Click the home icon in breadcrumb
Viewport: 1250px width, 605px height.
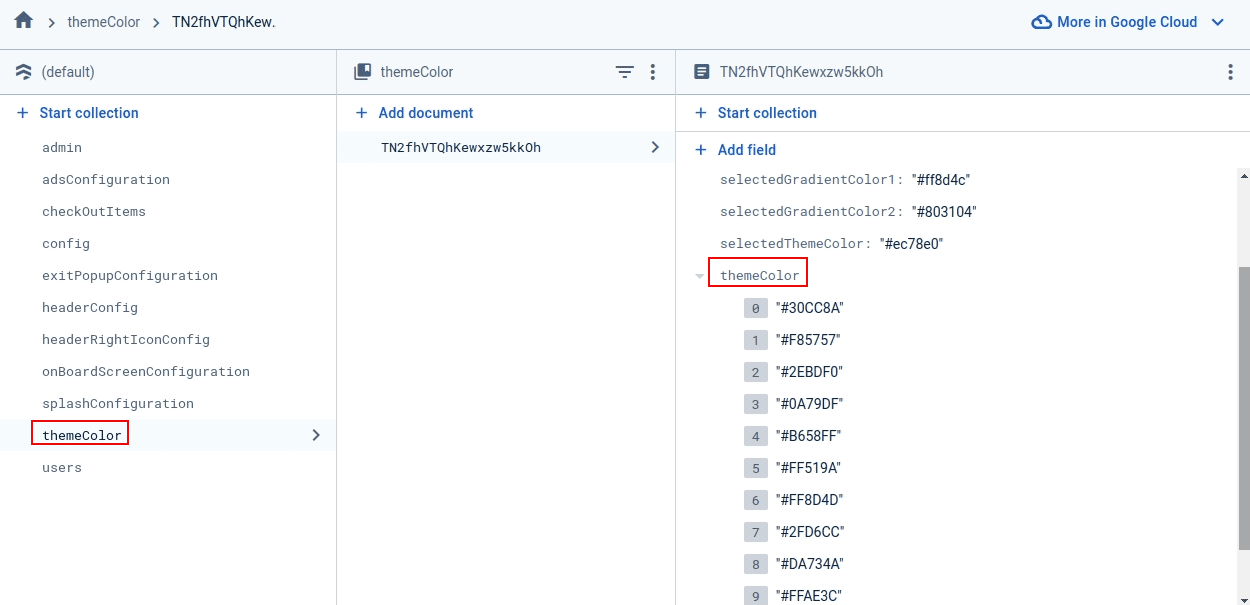click(24, 21)
